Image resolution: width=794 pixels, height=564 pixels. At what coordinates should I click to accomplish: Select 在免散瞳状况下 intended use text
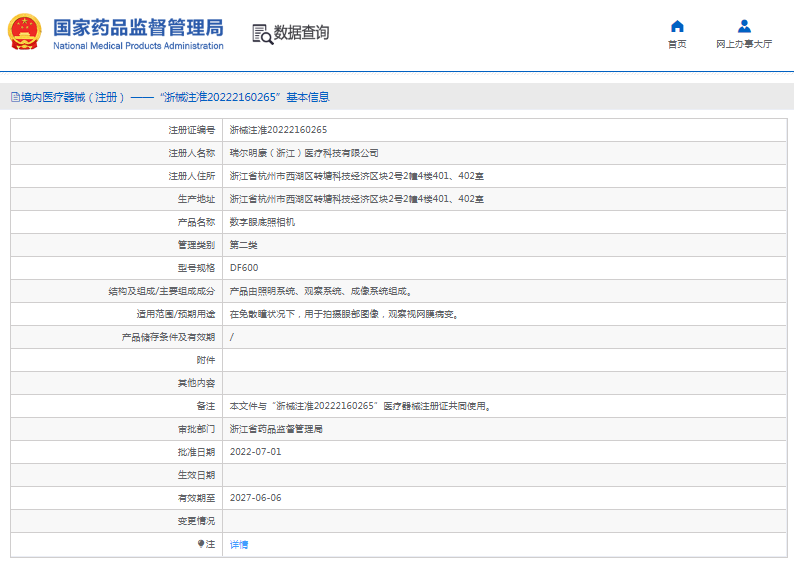344,314
